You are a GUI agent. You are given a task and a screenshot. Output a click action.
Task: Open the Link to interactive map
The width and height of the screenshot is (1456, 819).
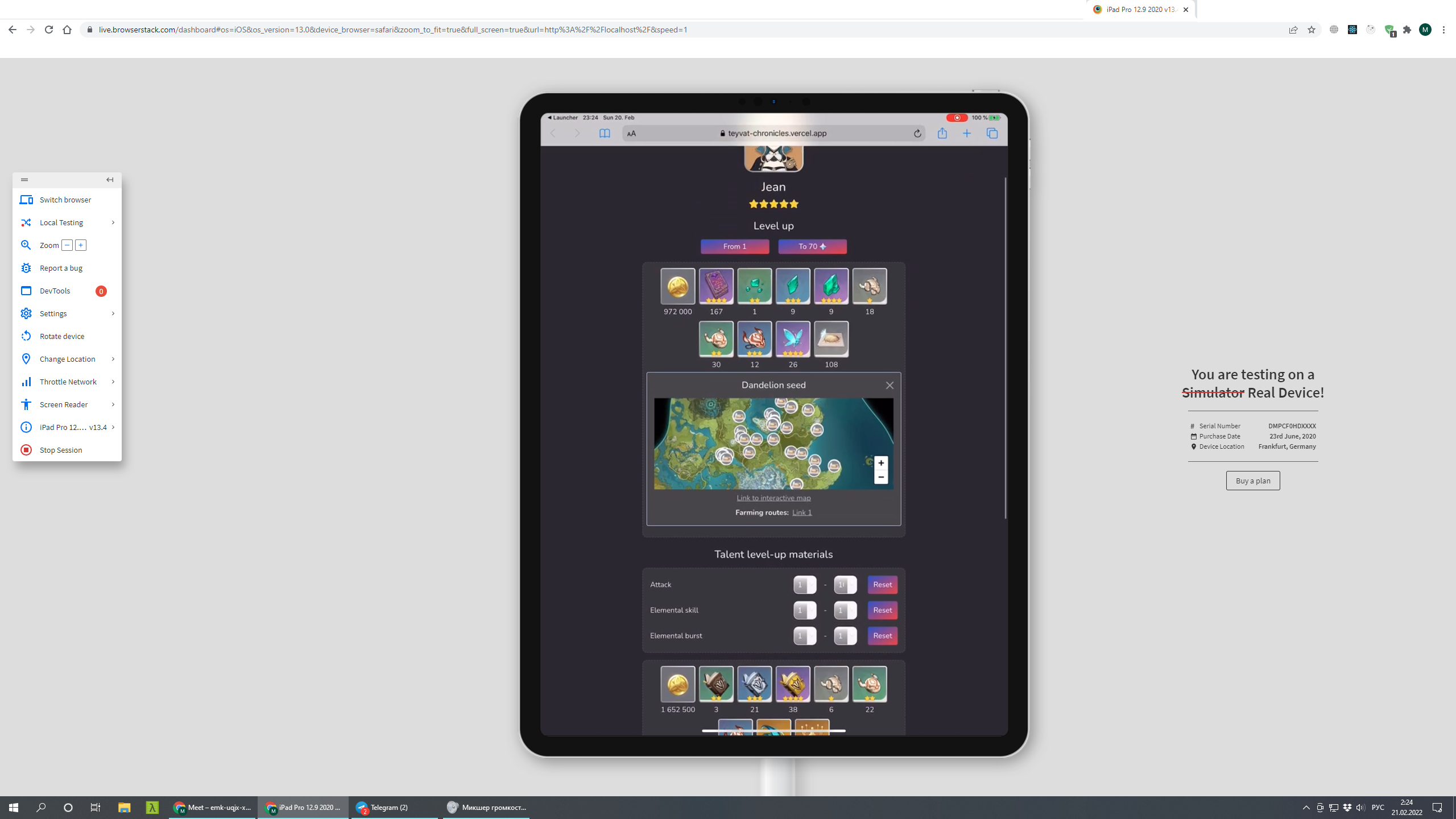click(x=773, y=498)
